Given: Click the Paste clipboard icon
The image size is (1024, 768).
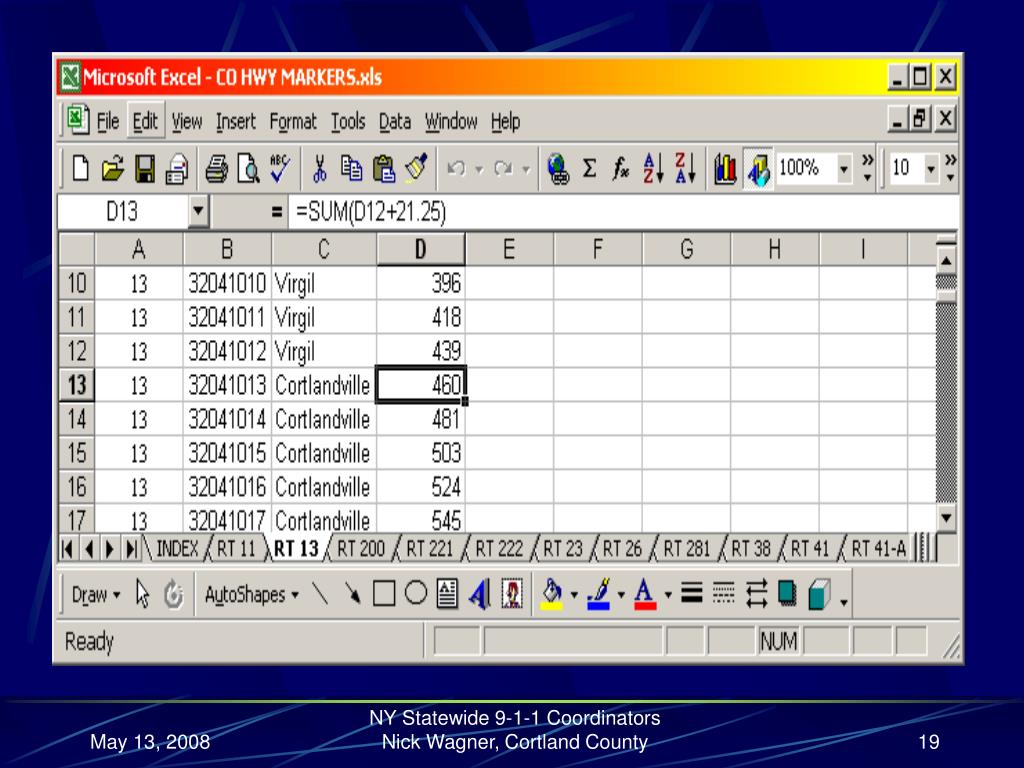Looking at the screenshot, I should coord(384,169).
